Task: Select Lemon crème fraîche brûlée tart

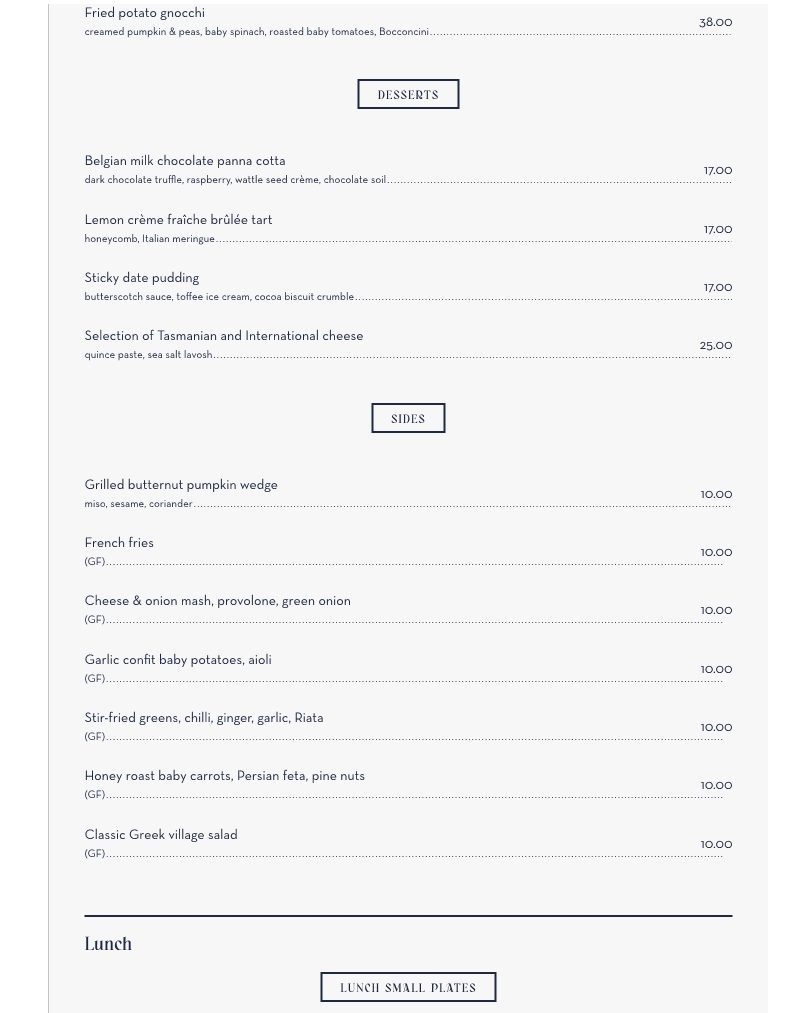Action: coord(178,220)
